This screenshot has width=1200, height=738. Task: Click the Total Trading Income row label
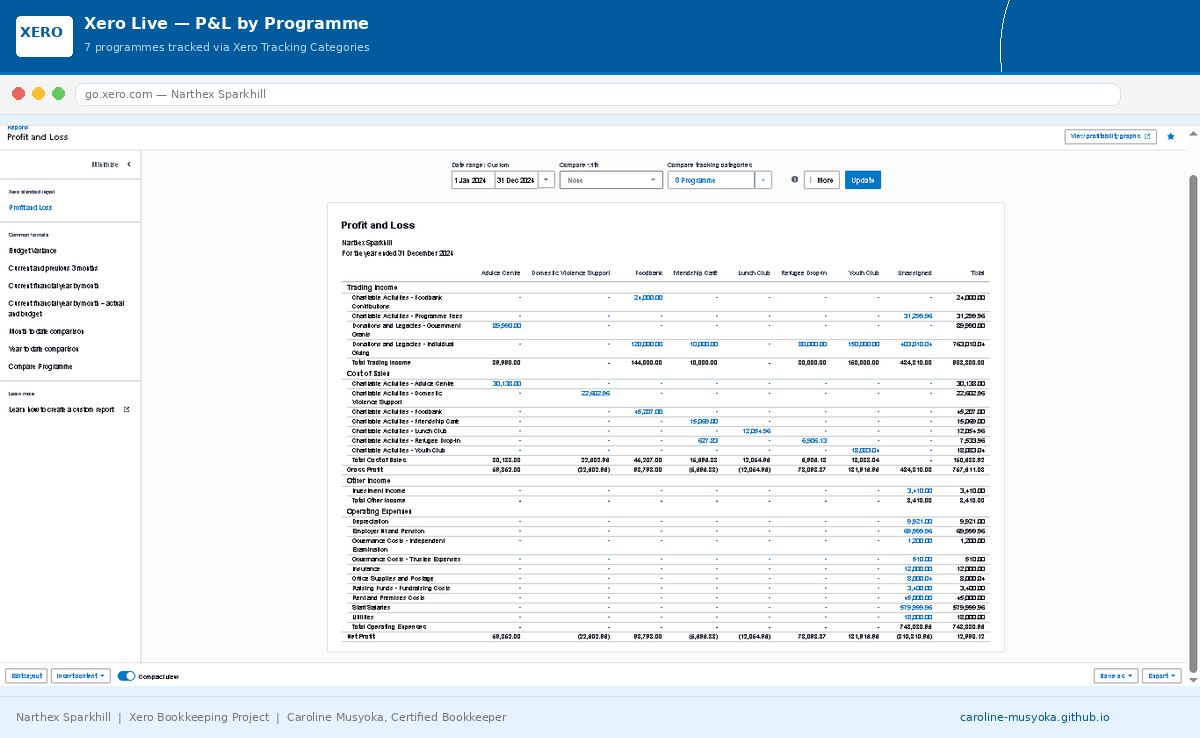[381, 362]
